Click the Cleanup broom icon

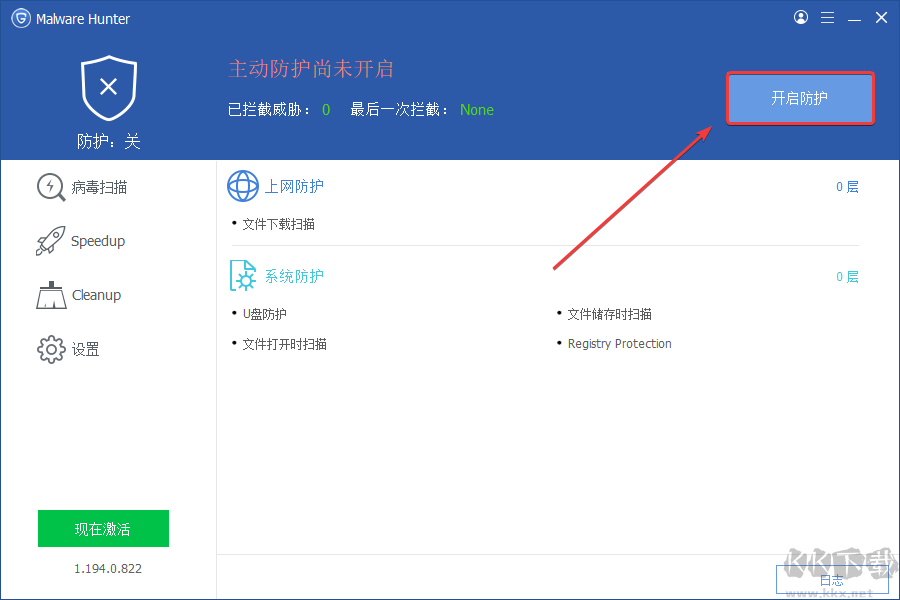[51, 295]
